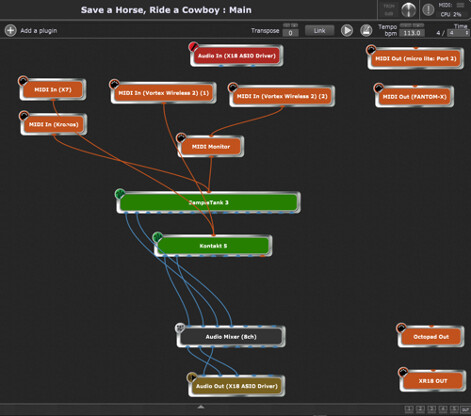This screenshot has width=471, height=416.
Task: Select the MIDI Monitor node
Action: tap(211, 147)
